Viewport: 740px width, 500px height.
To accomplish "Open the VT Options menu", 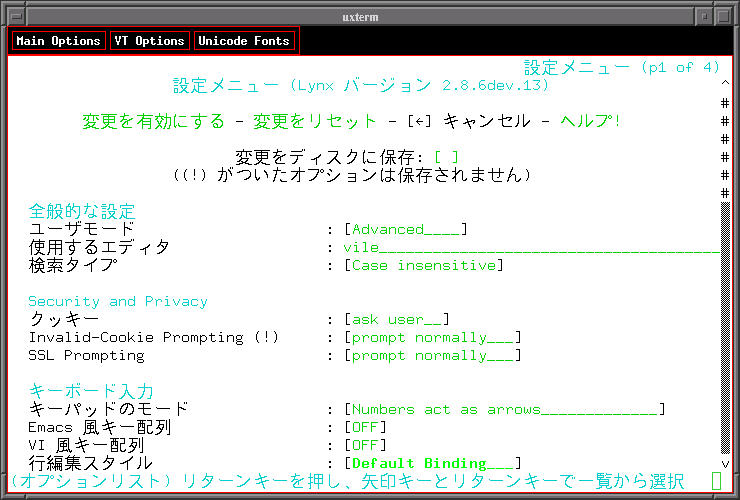I will click(149, 41).
